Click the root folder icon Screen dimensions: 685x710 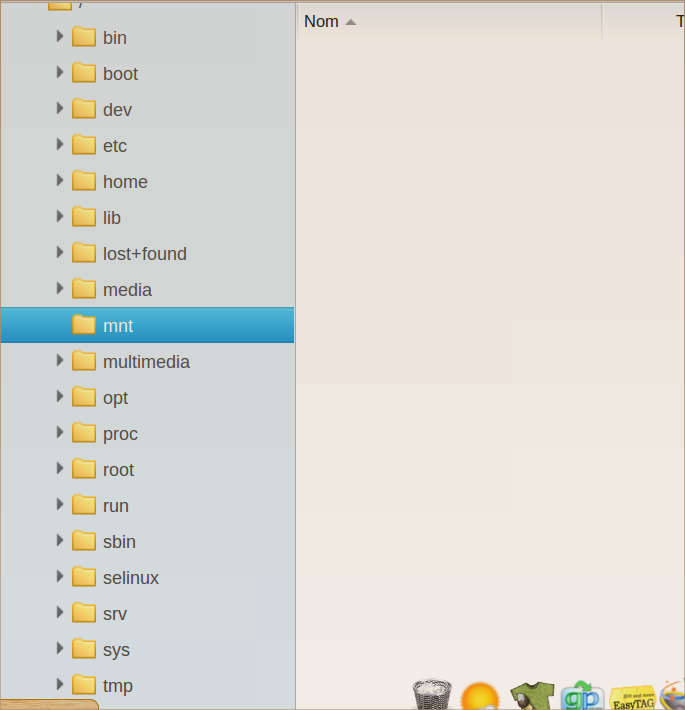[x=84, y=469]
